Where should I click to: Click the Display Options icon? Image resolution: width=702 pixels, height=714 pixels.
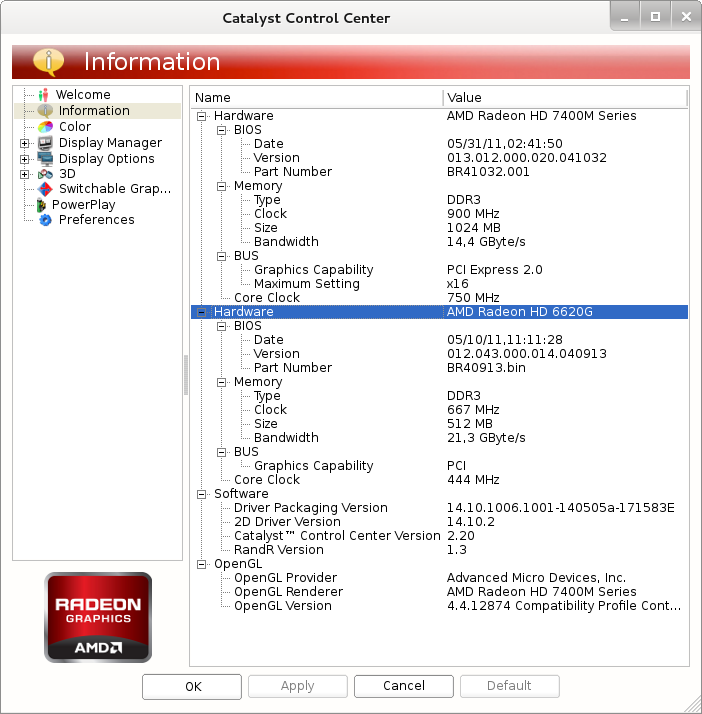point(45,159)
